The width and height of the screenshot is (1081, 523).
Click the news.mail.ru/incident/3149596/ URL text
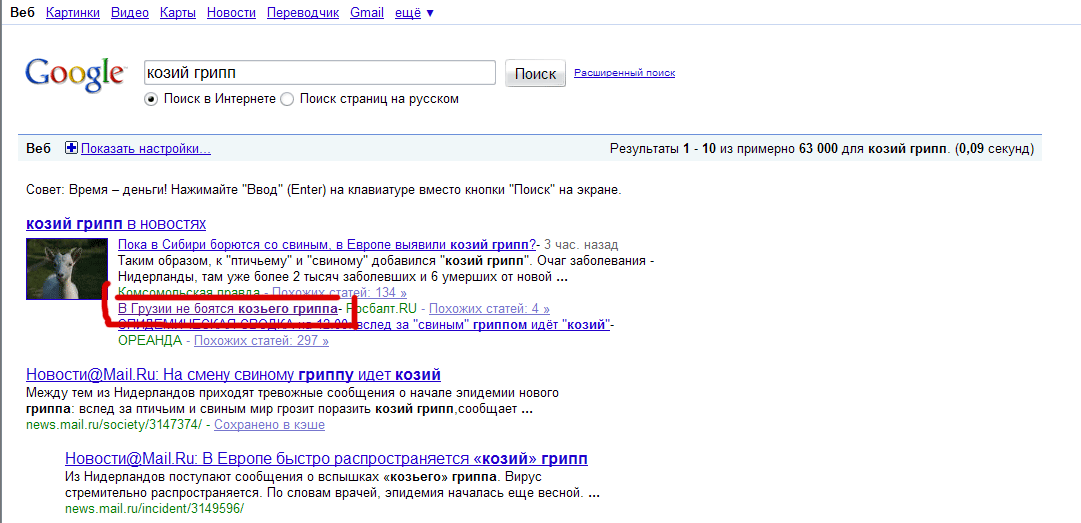(x=154, y=509)
